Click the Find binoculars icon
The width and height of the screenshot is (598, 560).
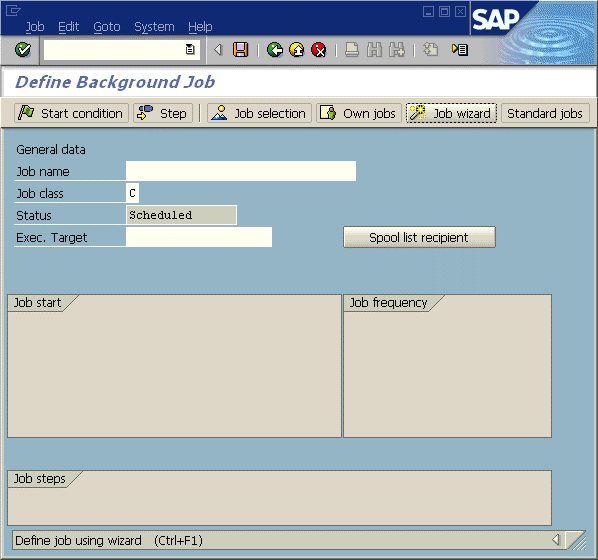click(x=374, y=50)
